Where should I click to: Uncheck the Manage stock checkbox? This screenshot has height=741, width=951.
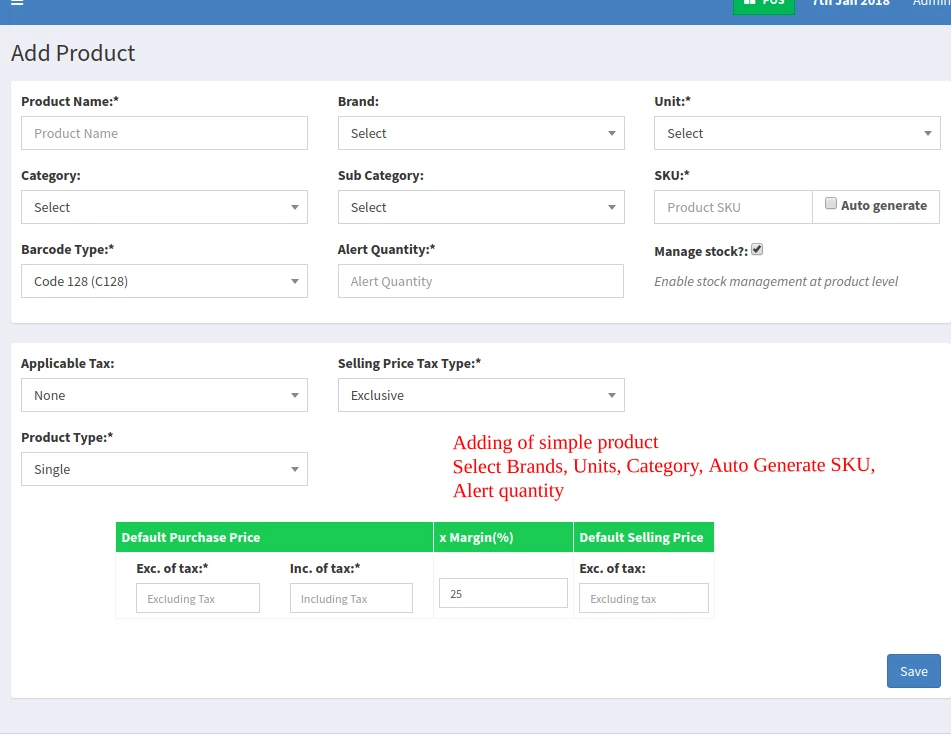pos(757,250)
